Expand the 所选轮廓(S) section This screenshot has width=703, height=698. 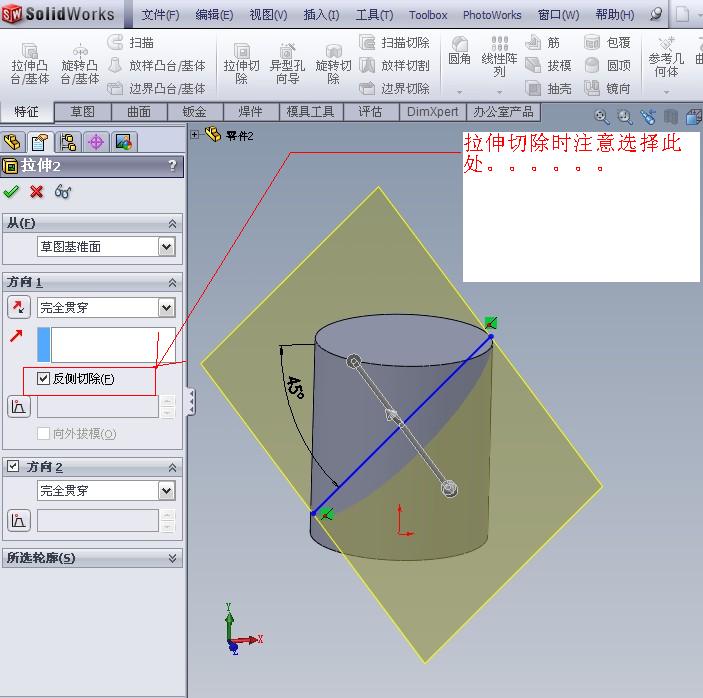(x=172, y=558)
